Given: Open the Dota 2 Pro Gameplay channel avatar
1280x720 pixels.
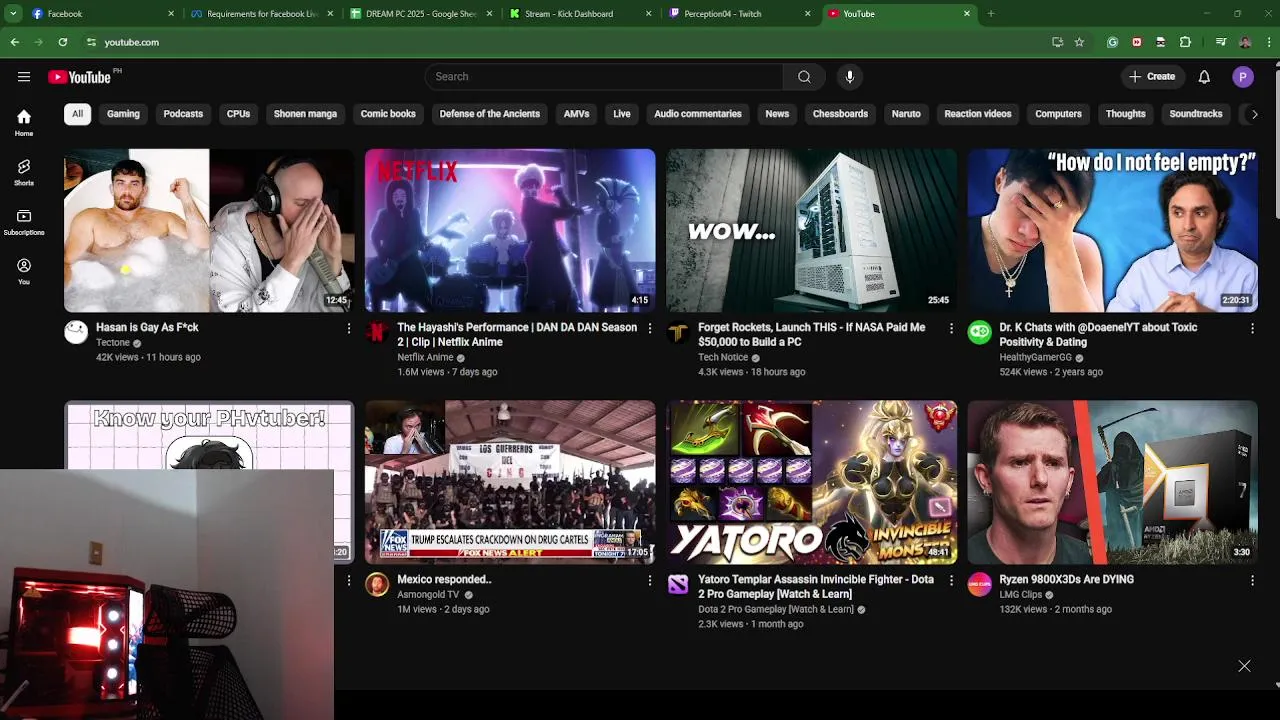Looking at the screenshot, I should click(x=678, y=585).
